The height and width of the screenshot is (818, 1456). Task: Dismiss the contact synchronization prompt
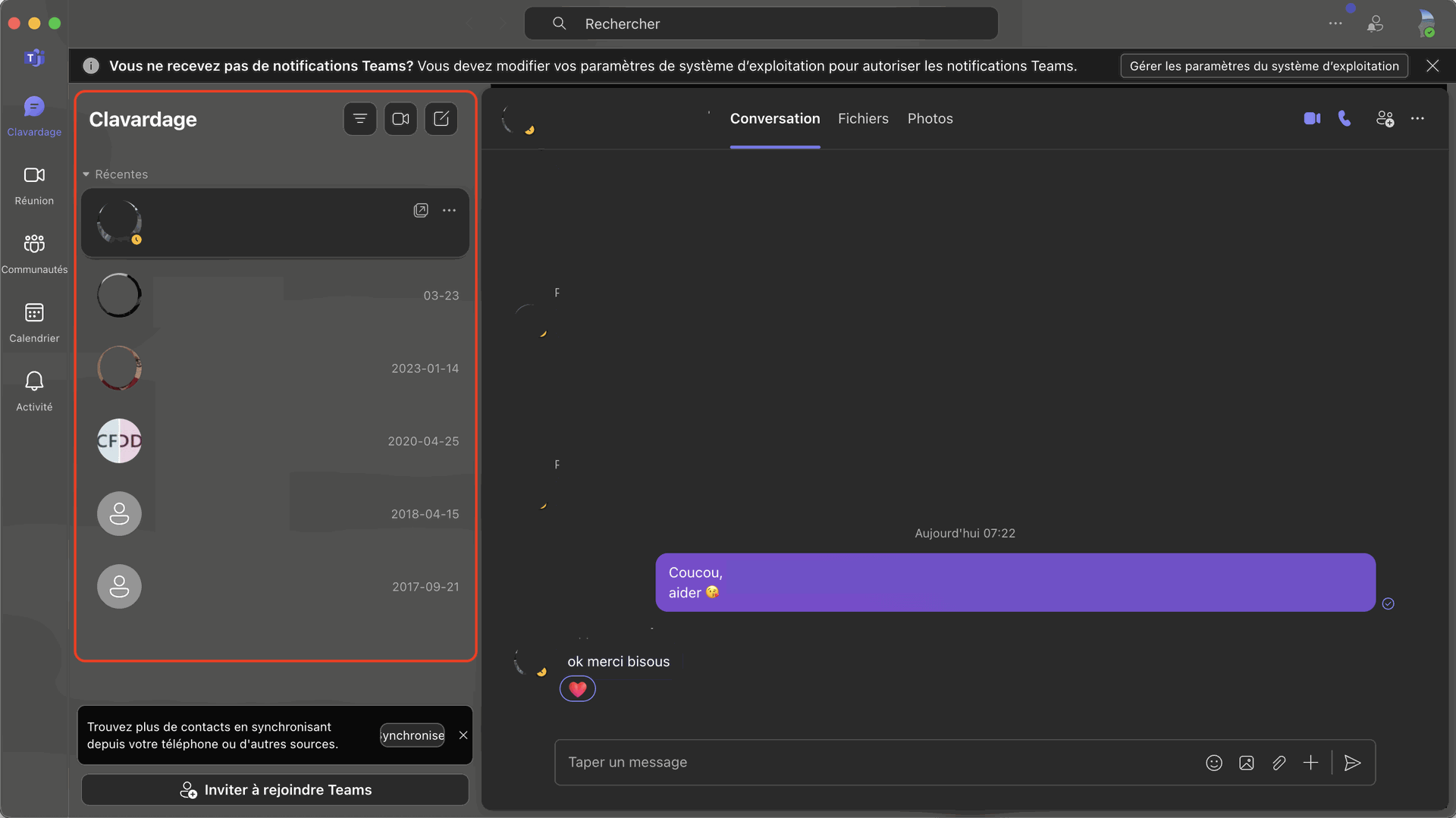click(463, 735)
